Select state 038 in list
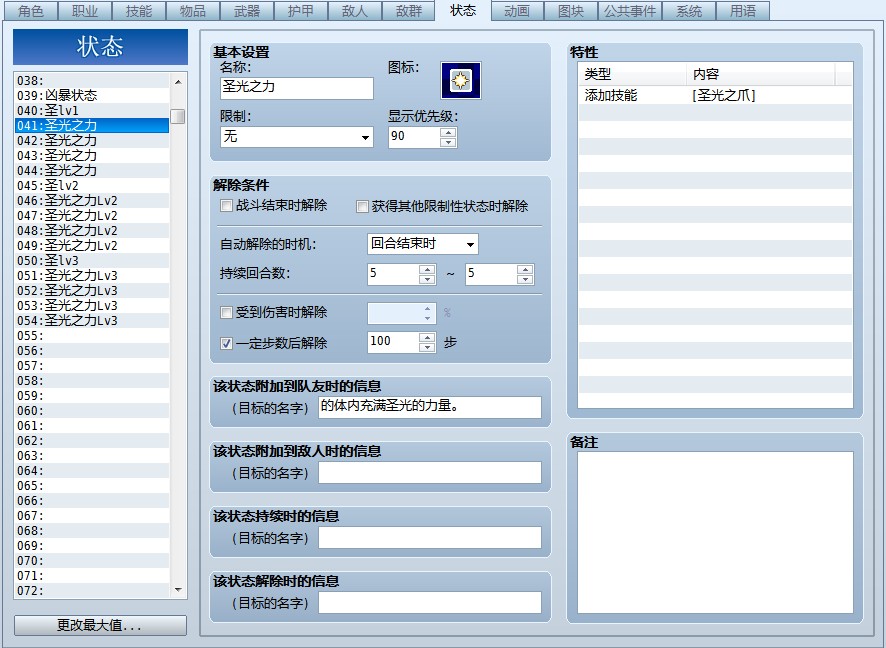This screenshot has width=886, height=648. coord(92,80)
